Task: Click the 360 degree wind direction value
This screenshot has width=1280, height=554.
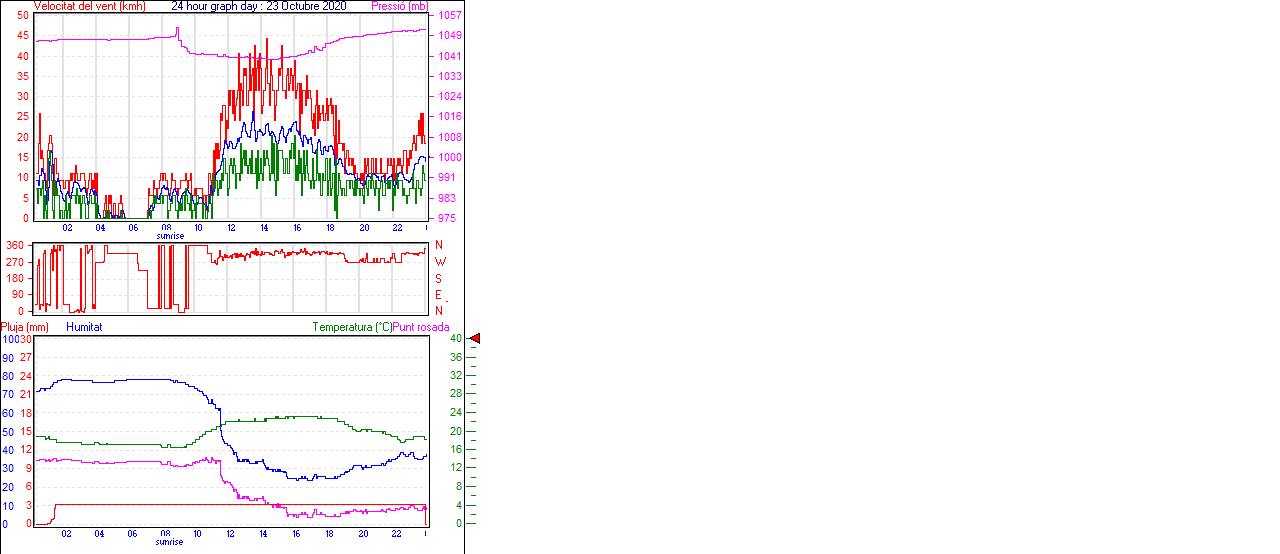Action: [x=15, y=245]
